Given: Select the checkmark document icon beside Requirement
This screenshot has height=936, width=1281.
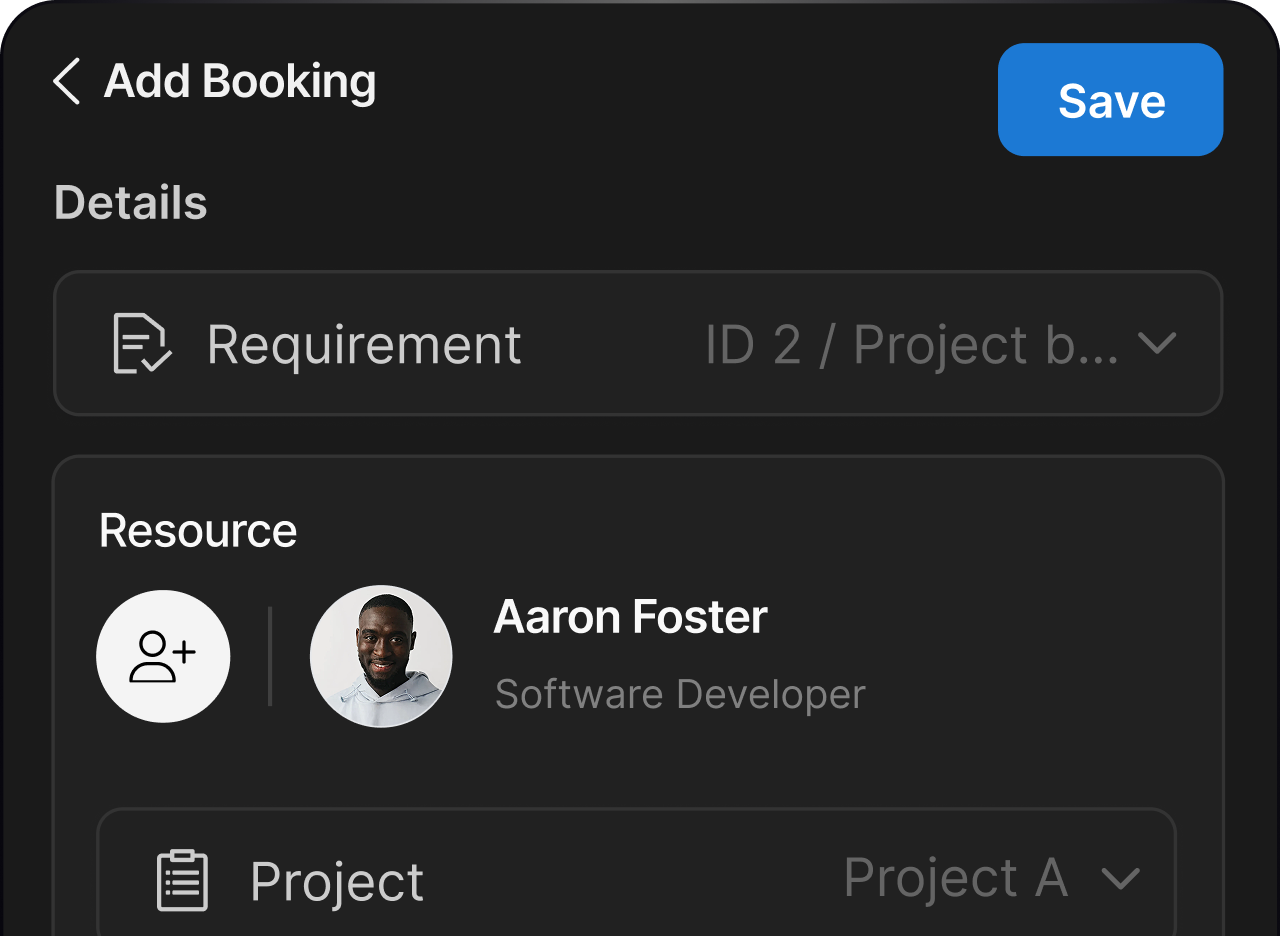Looking at the screenshot, I should coord(142,343).
